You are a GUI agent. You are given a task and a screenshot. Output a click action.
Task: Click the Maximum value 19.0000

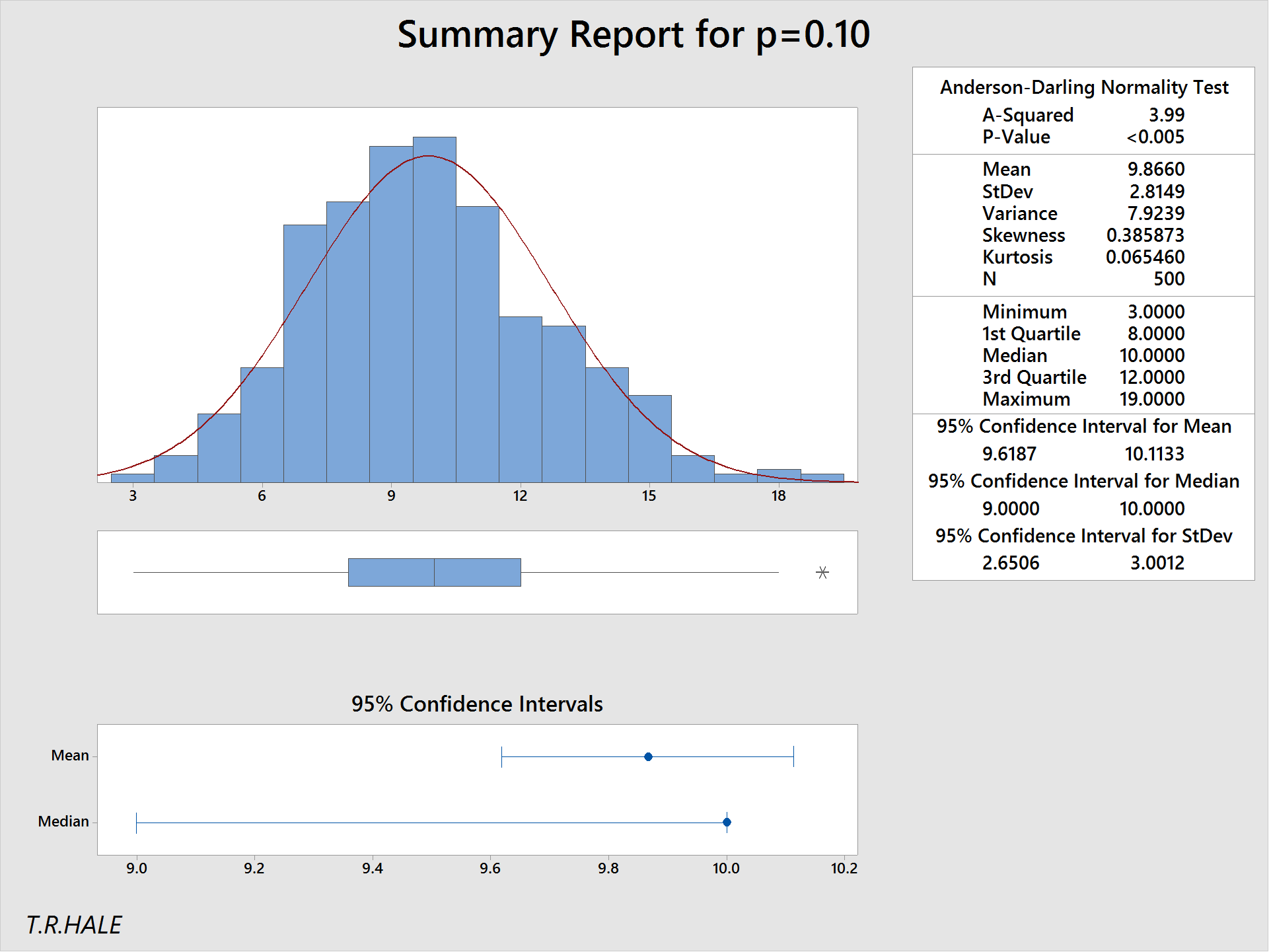point(1151,399)
